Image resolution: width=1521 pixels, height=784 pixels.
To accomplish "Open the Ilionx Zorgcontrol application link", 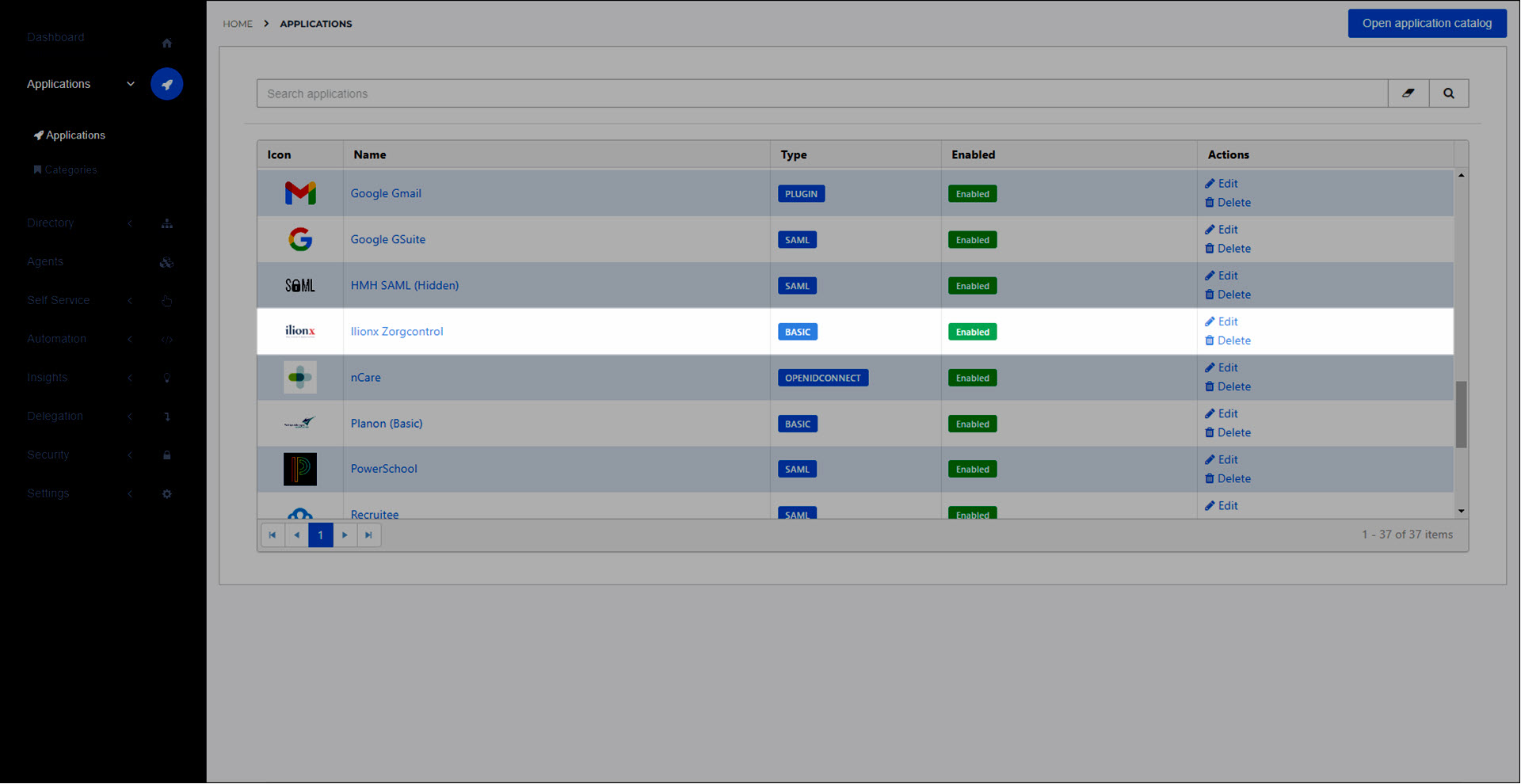I will [397, 331].
